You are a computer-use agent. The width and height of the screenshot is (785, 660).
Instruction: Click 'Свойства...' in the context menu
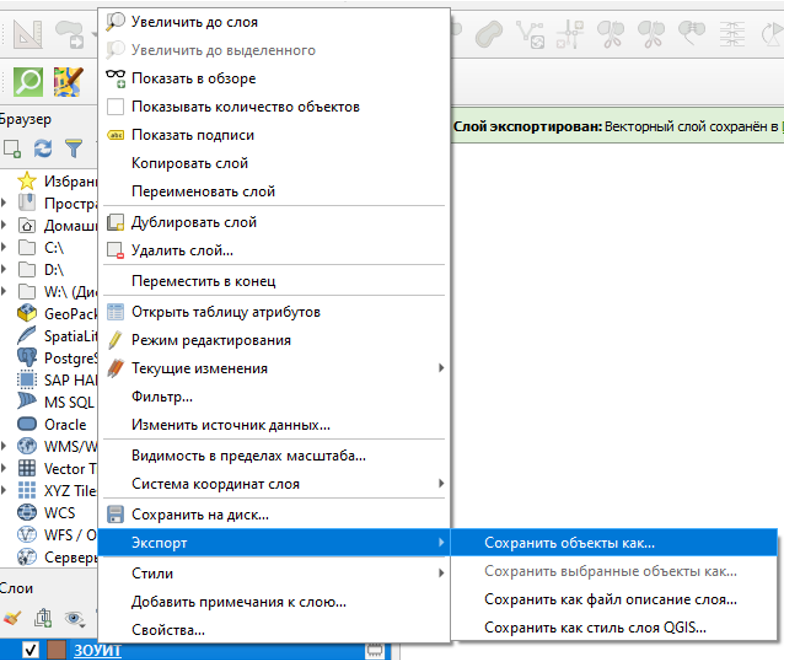[168, 630]
